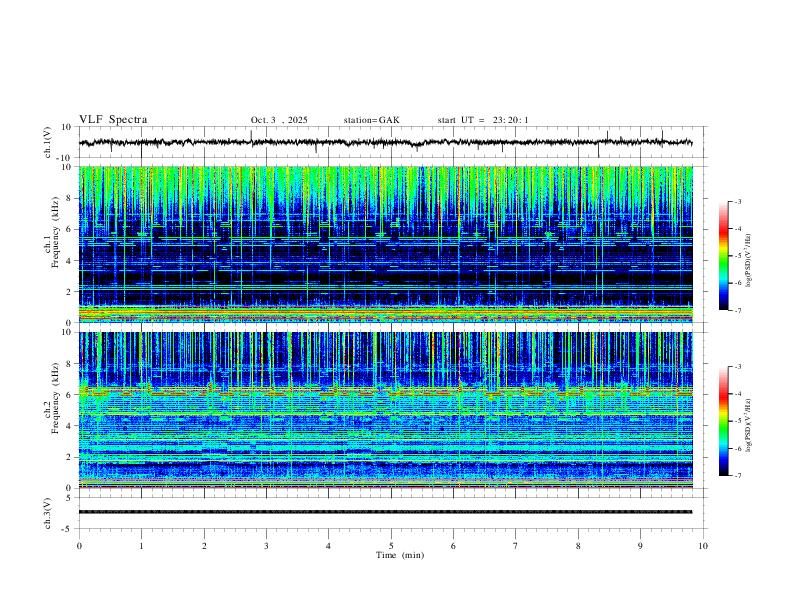
Task: Click the 7 tick label on Time axis
Action: tap(516, 546)
